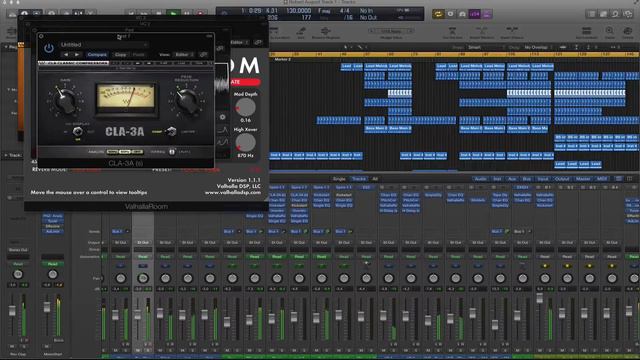Click the CLA-3A Peak Reduction knob
The height and width of the screenshot is (360, 640).
click(187, 100)
